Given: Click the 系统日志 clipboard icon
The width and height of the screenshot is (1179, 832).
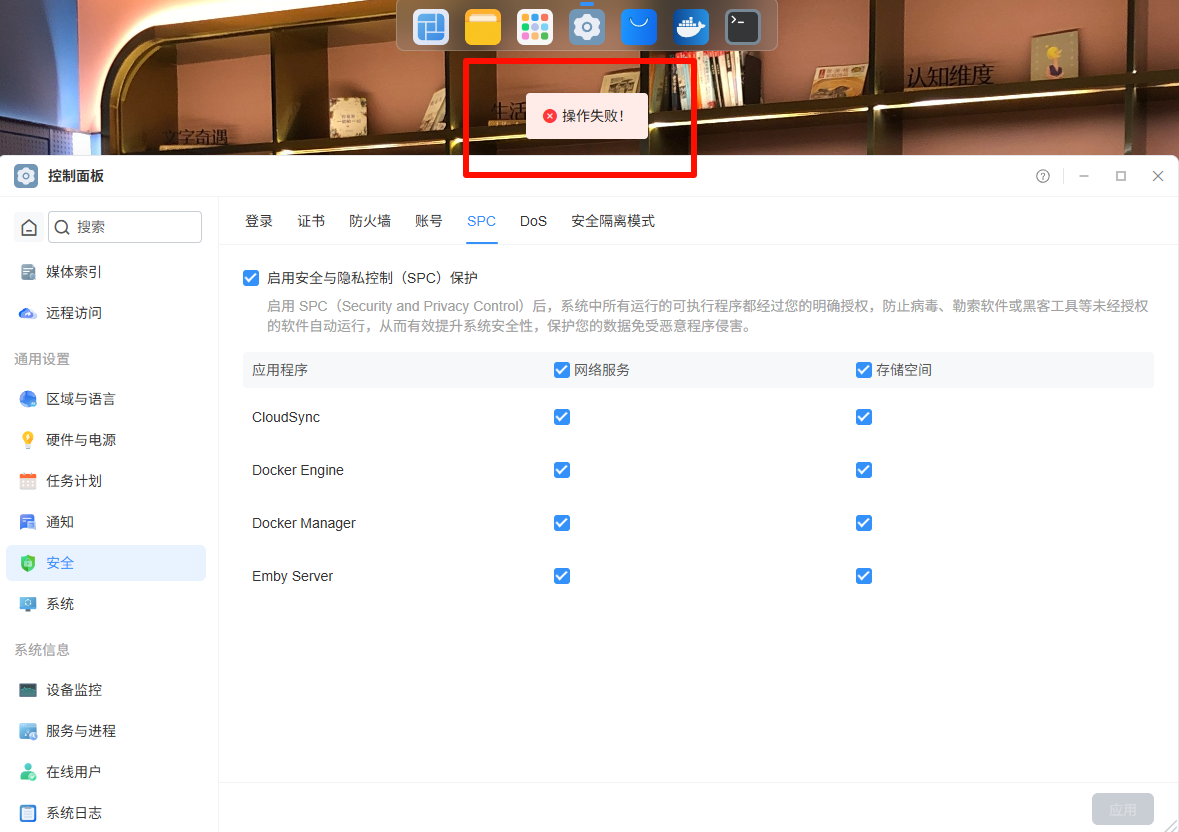Looking at the screenshot, I should coord(28,813).
